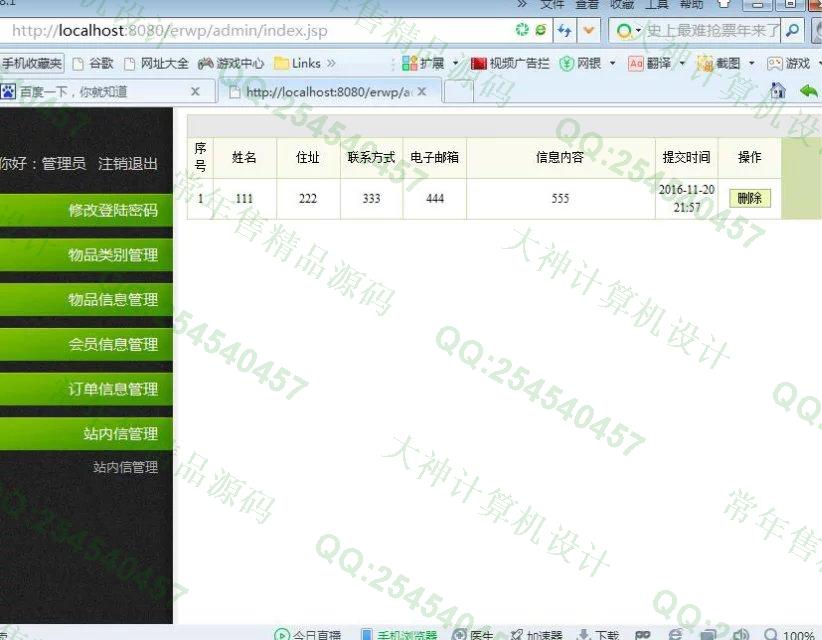Viewport: 822px width, 640px height.
Task: Expand more bookmarks chevron next to Links
Action: (331, 63)
